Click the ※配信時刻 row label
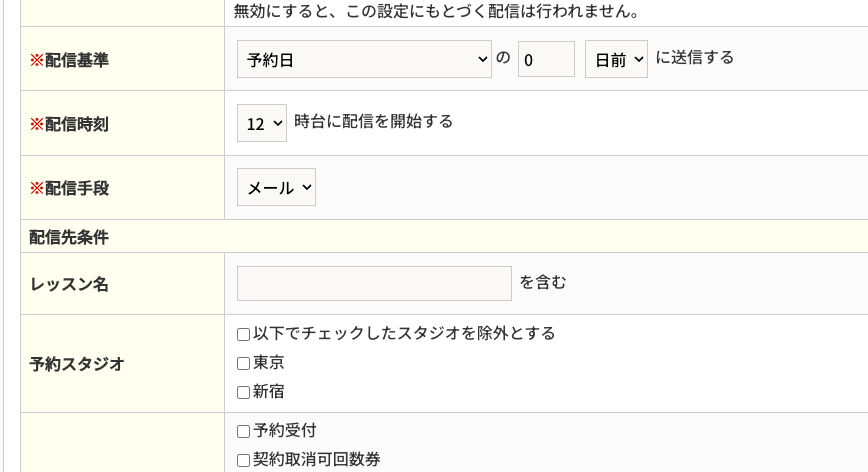Image resolution: width=868 pixels, height=472 pixels. click(x=69, y=124)
